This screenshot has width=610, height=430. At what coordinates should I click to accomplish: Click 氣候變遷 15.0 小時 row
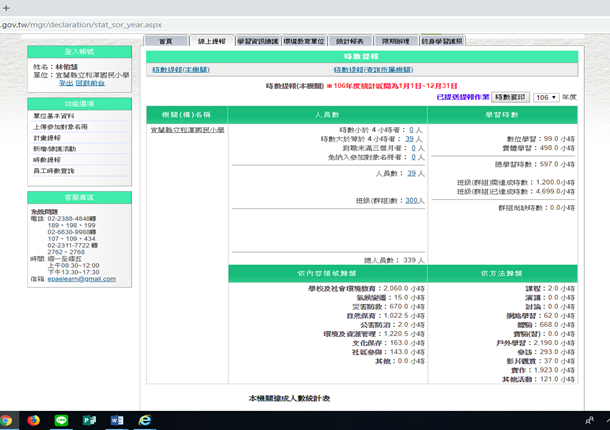coord(390,298)
